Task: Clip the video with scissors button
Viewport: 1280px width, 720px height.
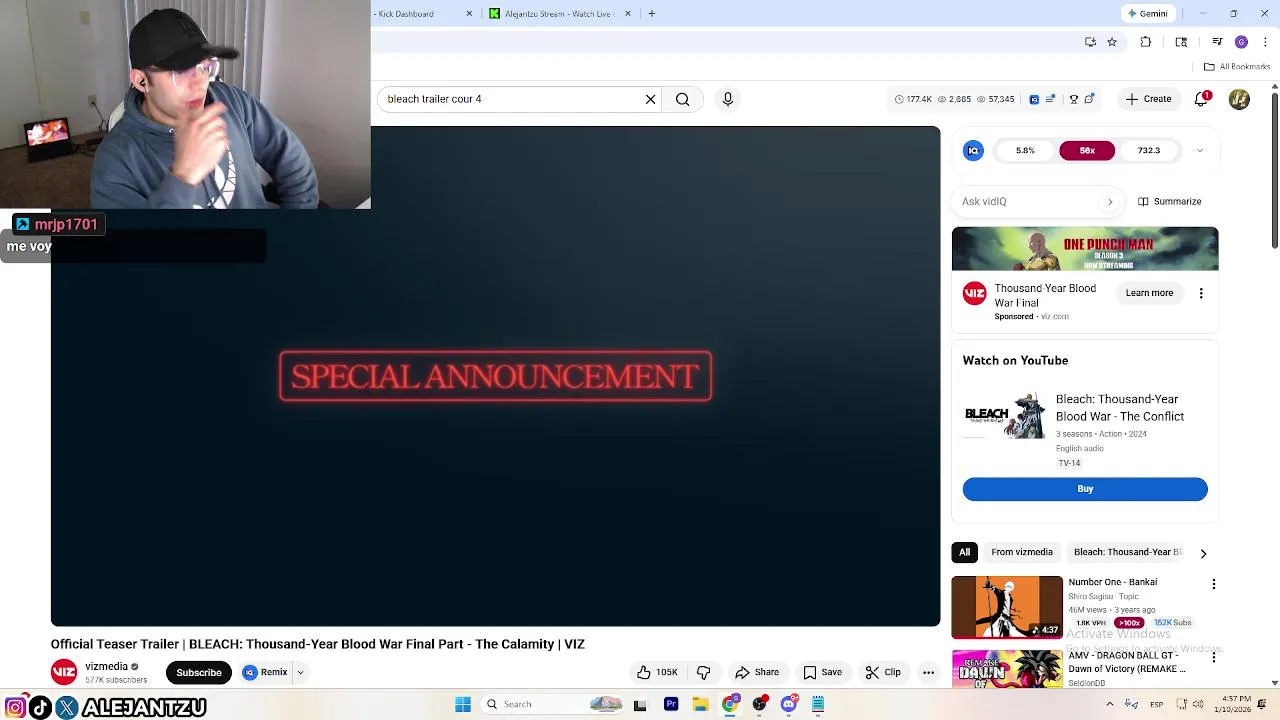Action: (x=883, y=673)
